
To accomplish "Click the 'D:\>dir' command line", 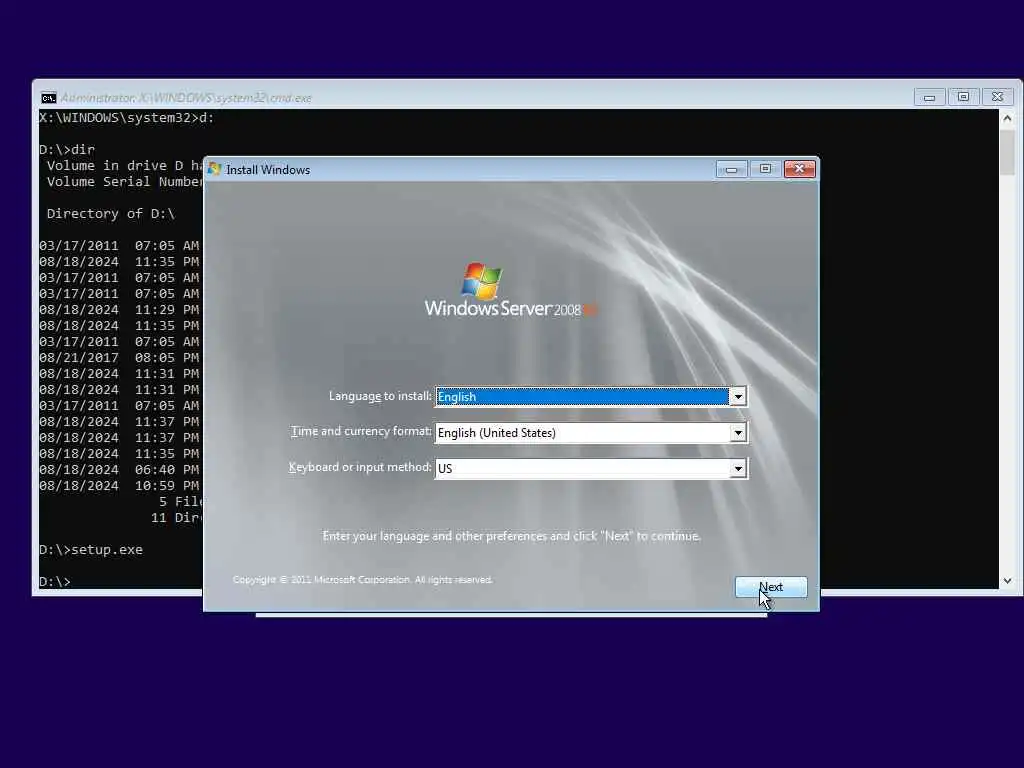I will [x=67, y=150].
